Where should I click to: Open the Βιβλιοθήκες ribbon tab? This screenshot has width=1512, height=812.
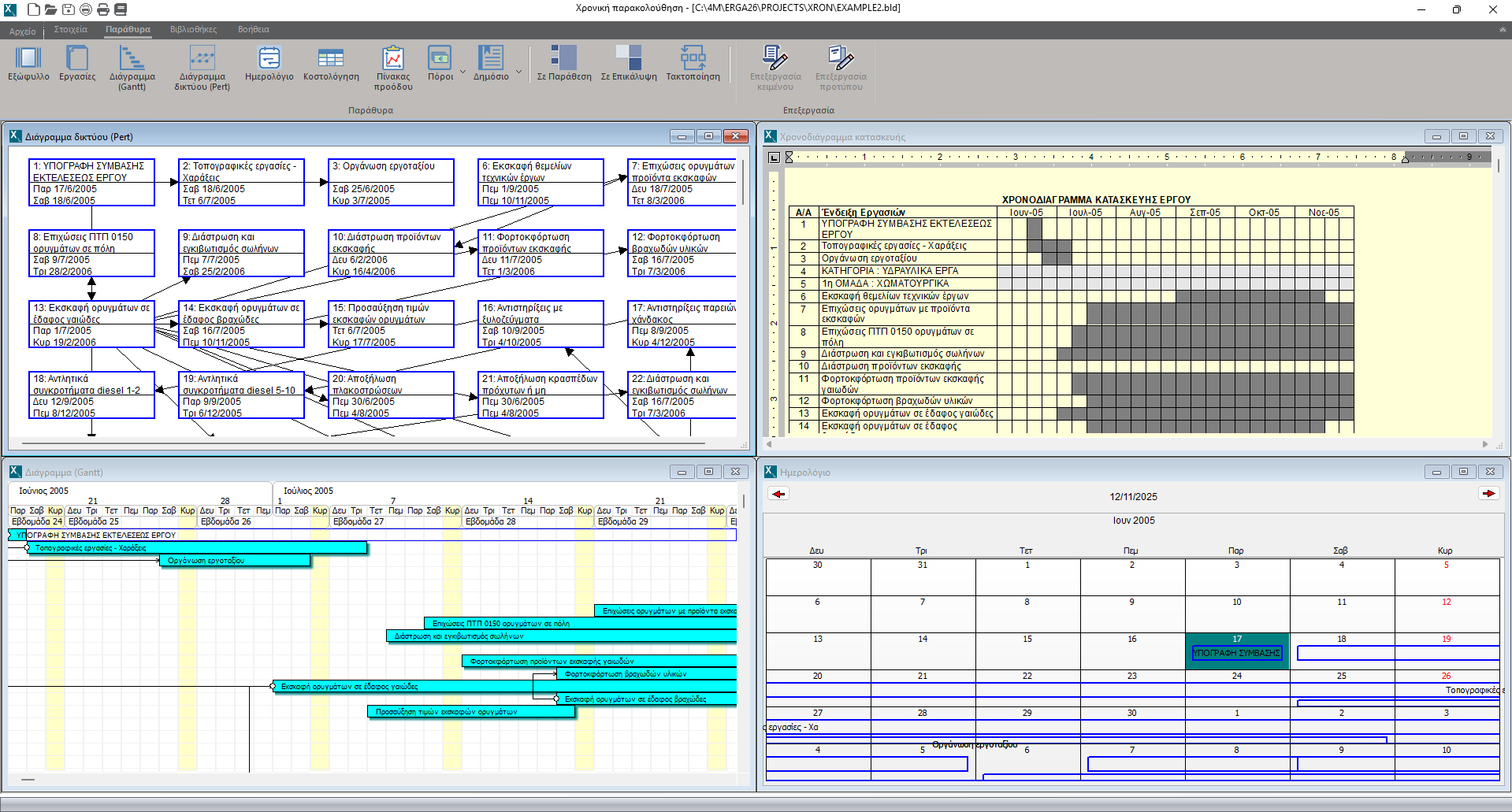tap(193, 30)
